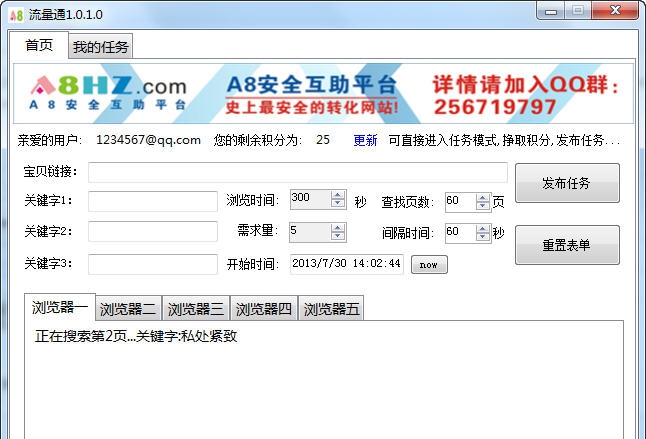Click the remaining points value 25
Image resolution: width=646 pixels, height=439 pixels.
pos(323,140)
